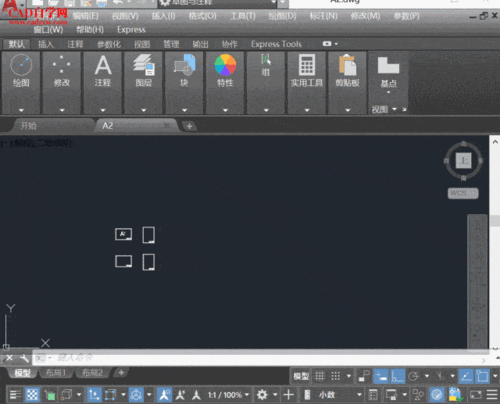Image resolution: width=500 pixels, height=404 pixels.
Task: Open the 视图 panel title dropdown arrow
Action: coord(395,109)
